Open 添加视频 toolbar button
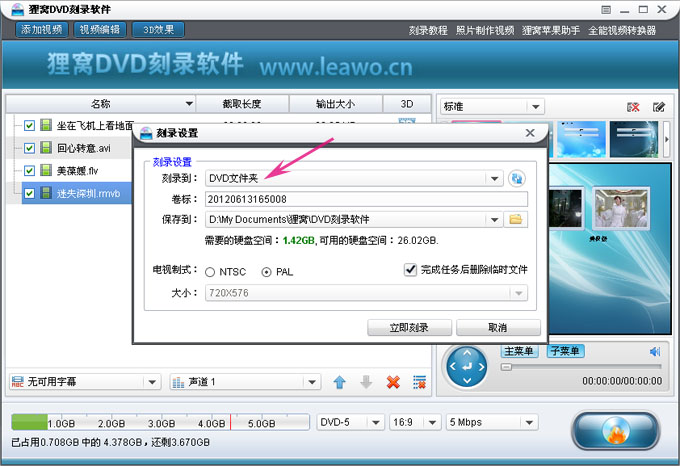Image resolution: width=680 pixels, height=466 pixels. click(x=42, y=29)
